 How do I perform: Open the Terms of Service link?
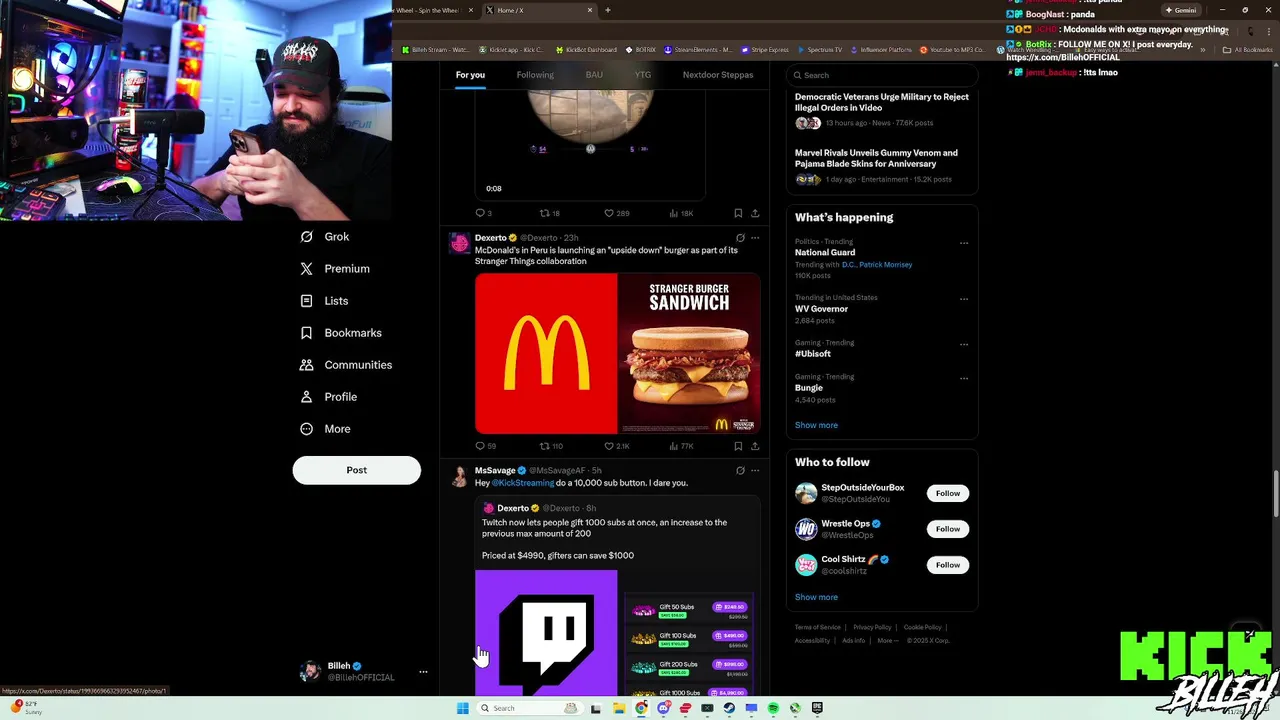coord(818,627)
